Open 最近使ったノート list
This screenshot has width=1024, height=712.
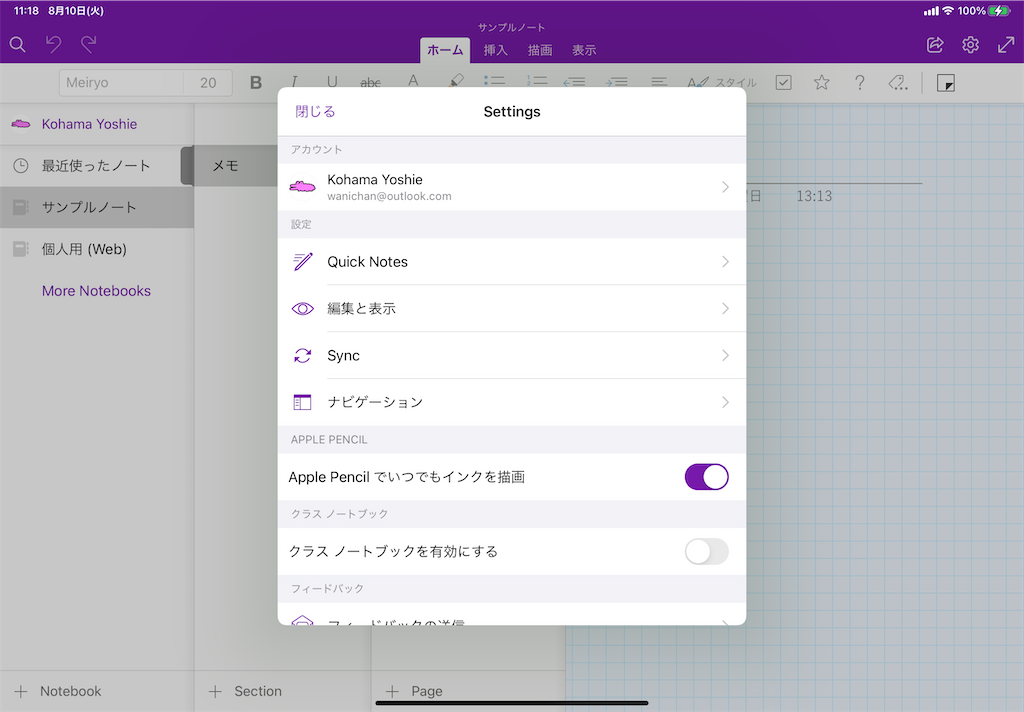coord(97,166)
